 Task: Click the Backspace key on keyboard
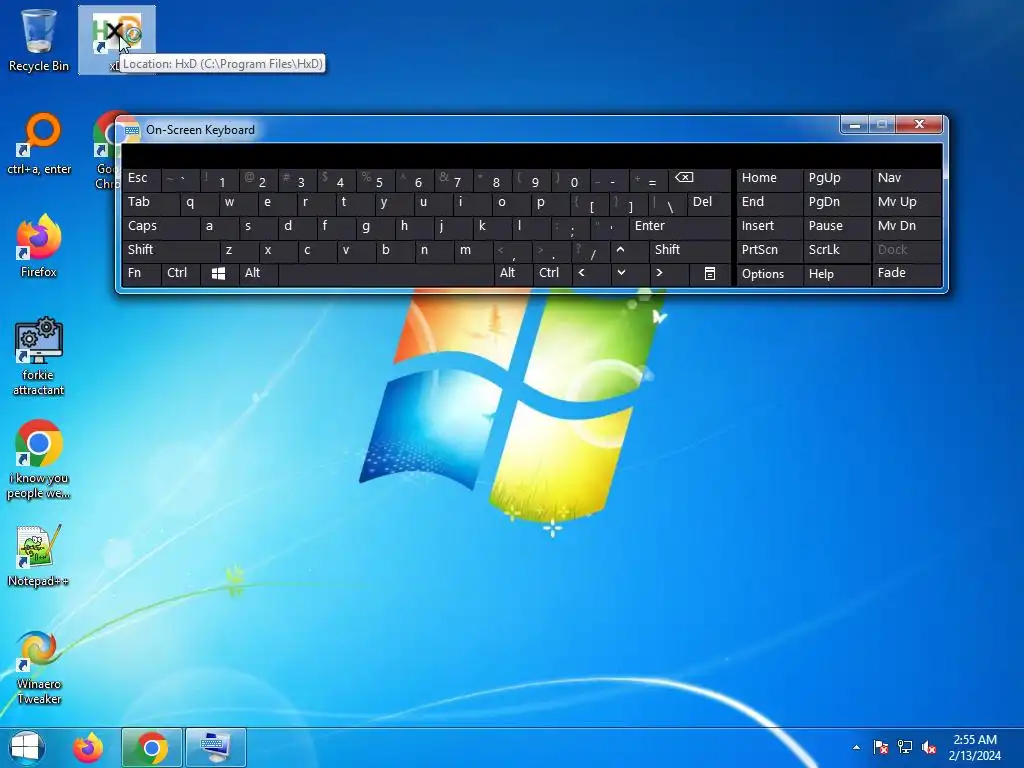point(700,179)
